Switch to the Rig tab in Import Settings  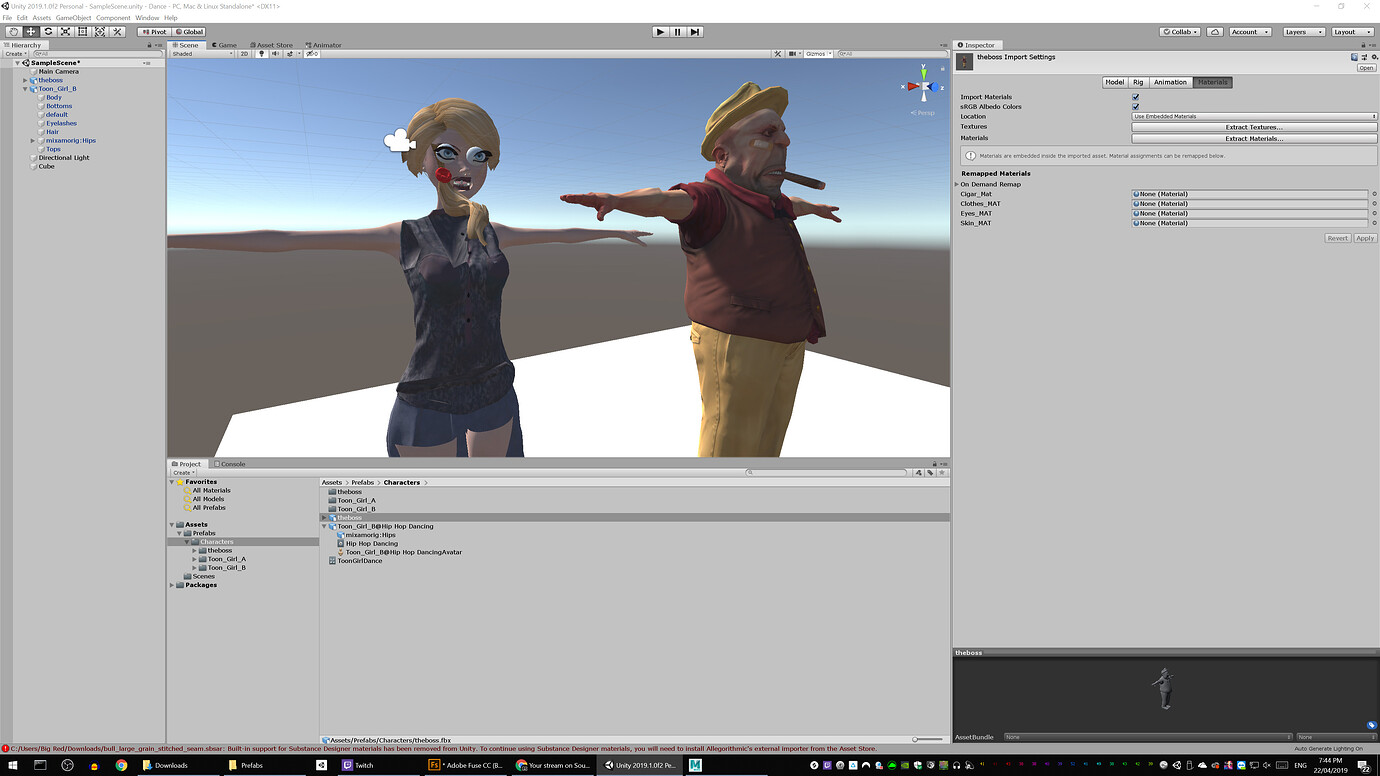(x=1138, y=82)
